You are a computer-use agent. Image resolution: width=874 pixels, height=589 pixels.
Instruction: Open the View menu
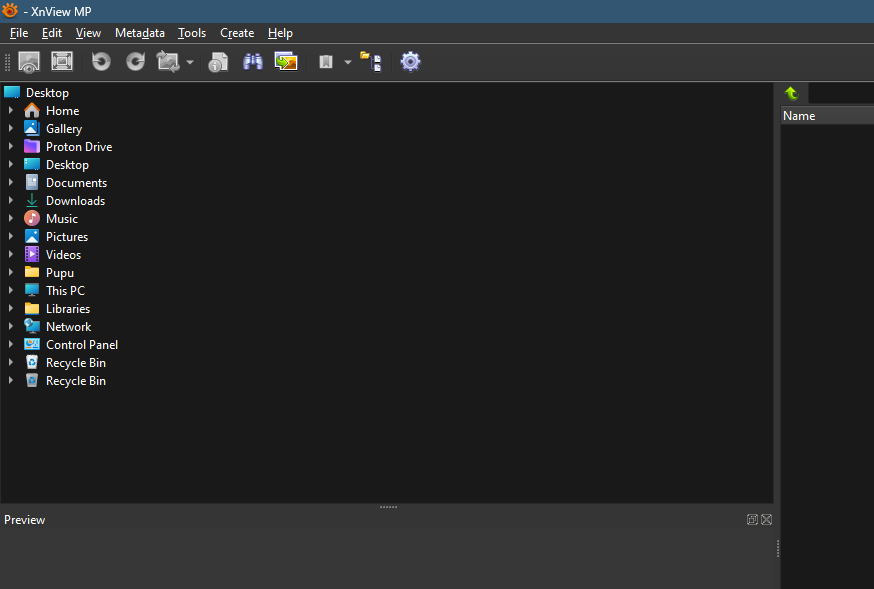pyautogui.click(x=88, y=33)
